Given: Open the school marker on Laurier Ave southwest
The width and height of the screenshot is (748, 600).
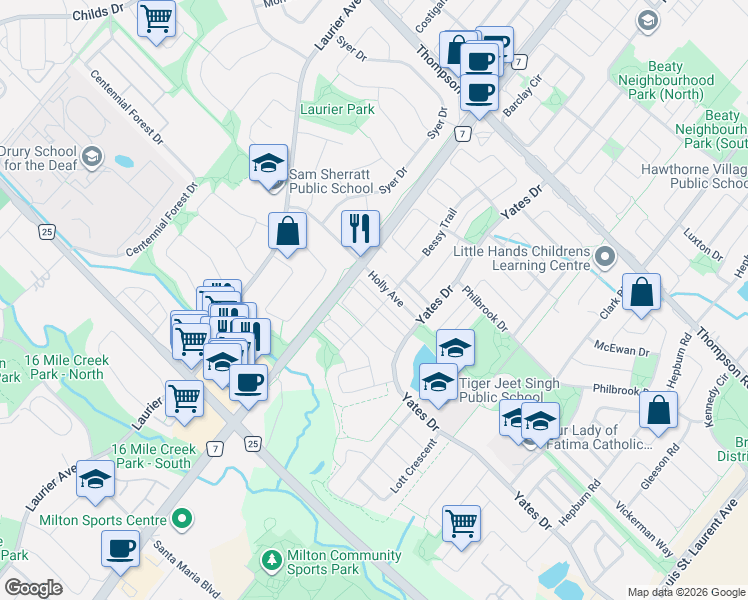Looking at the screenshot, I should 95,480.
